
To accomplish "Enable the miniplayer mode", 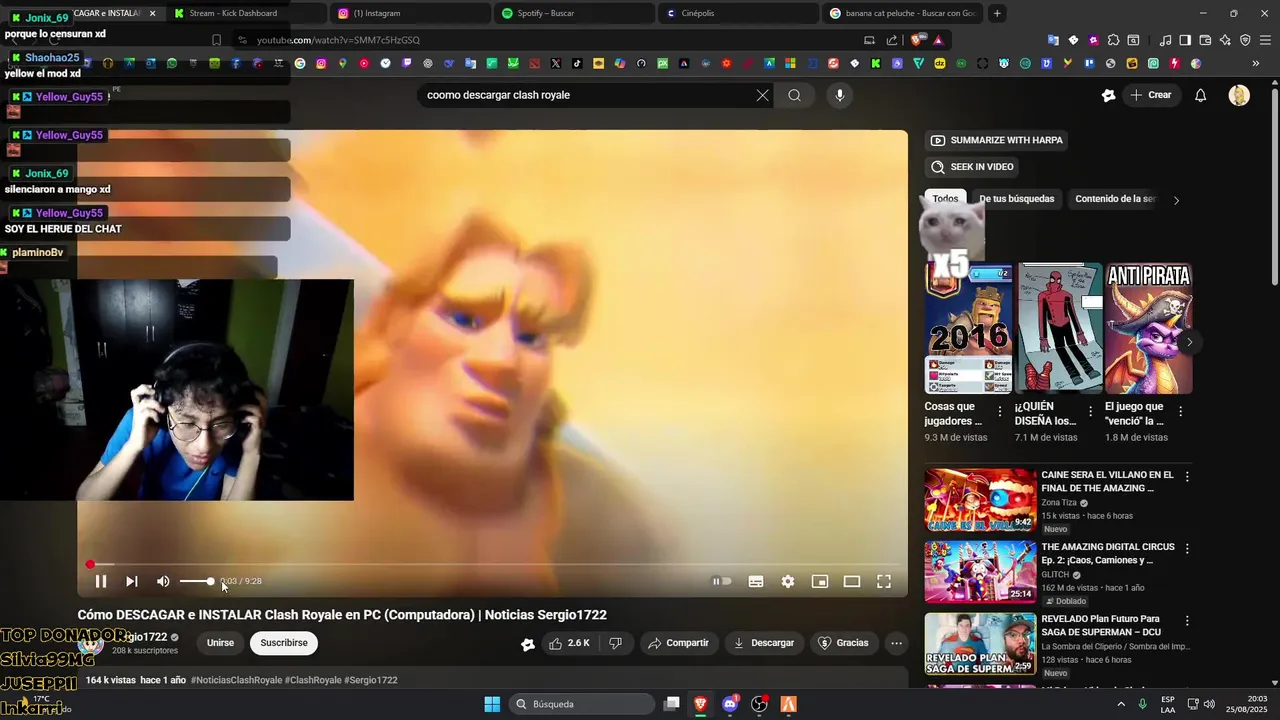I will click(x=820, y=581).
